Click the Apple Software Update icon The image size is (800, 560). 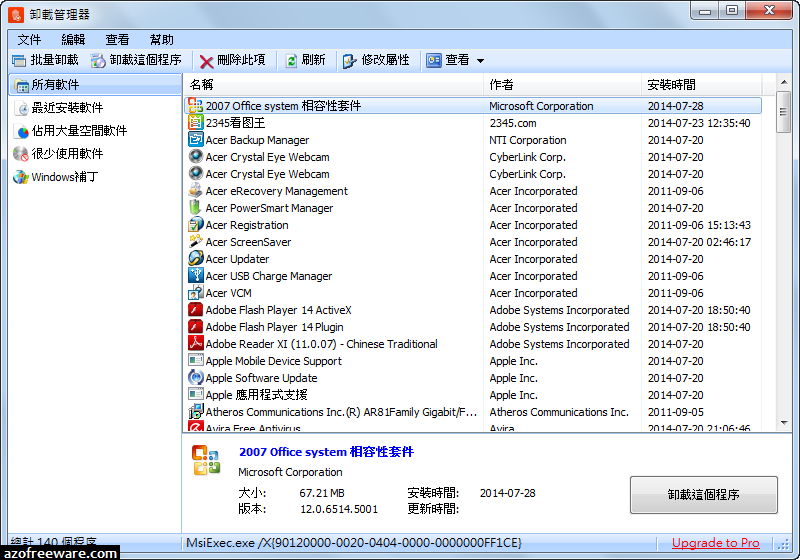tap(195, 377)
